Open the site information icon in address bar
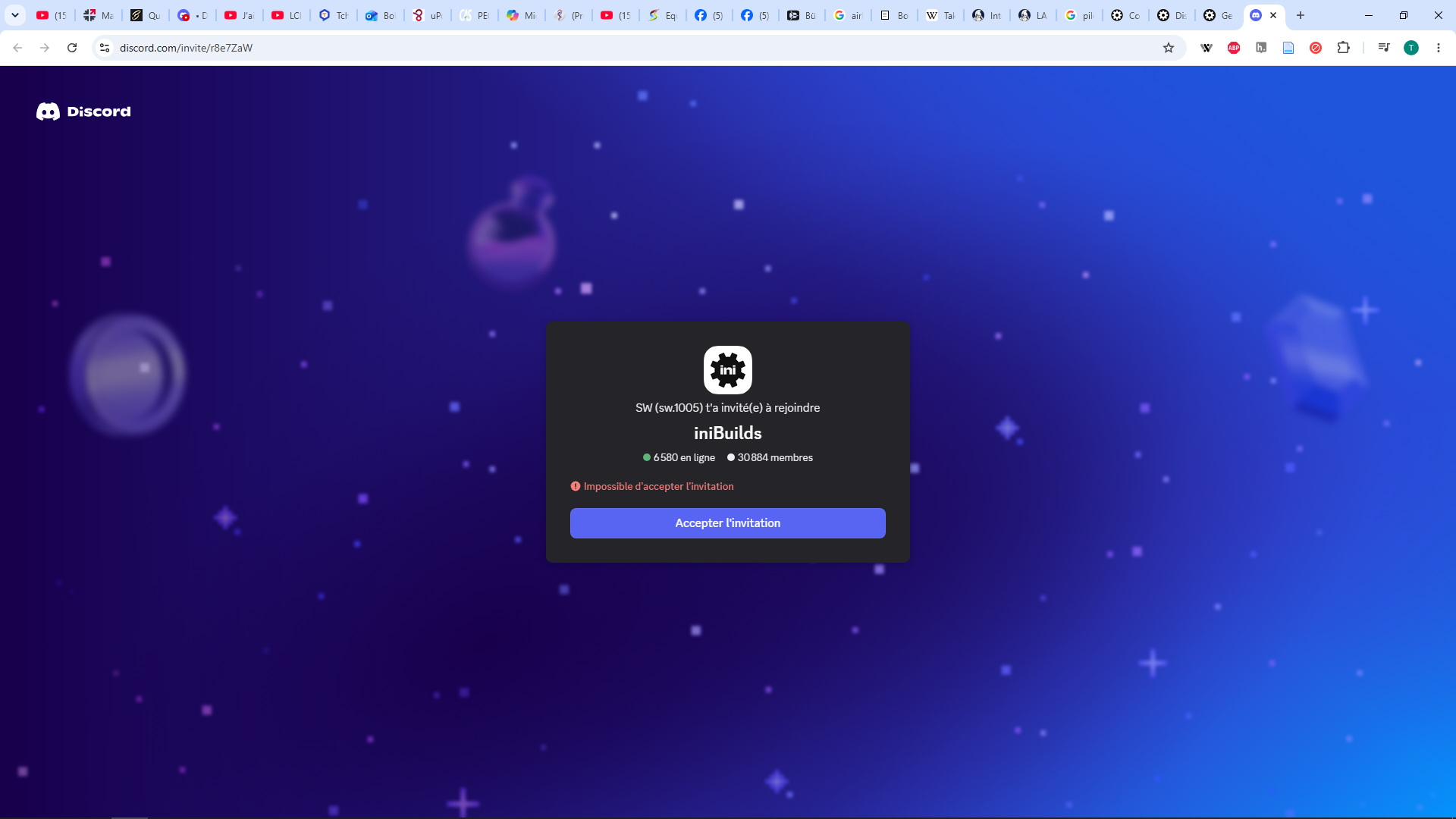Screen dimensions: 1456x819 [105, 48]
